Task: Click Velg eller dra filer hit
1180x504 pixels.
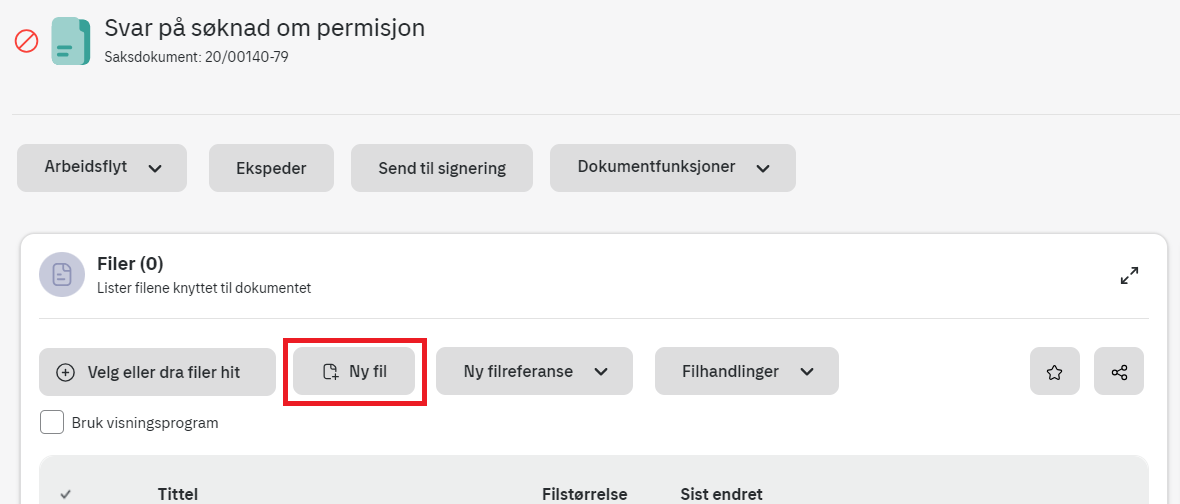Action: click(x=157, y=372)
